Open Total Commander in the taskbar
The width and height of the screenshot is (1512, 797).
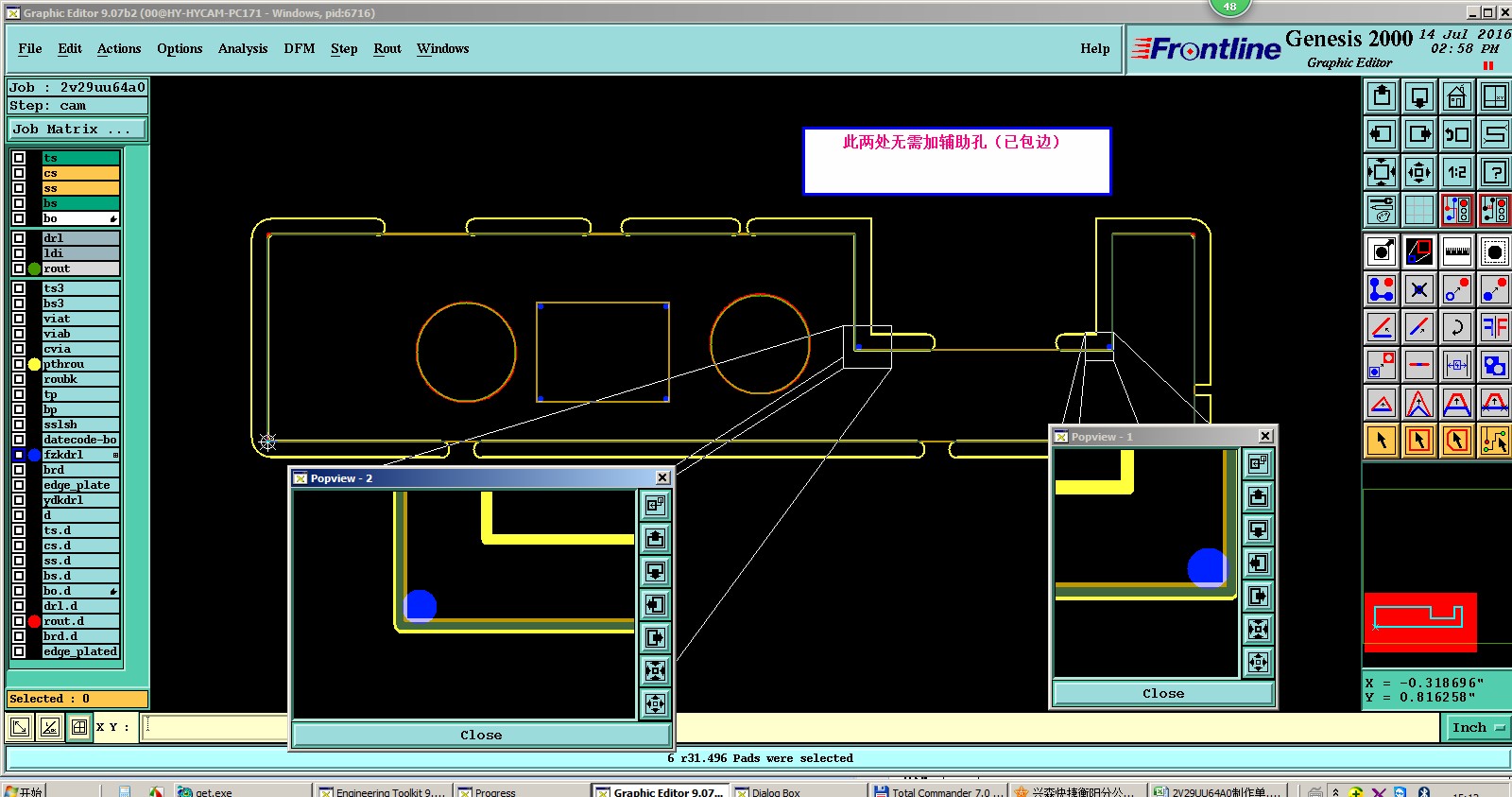coord(938,791)
